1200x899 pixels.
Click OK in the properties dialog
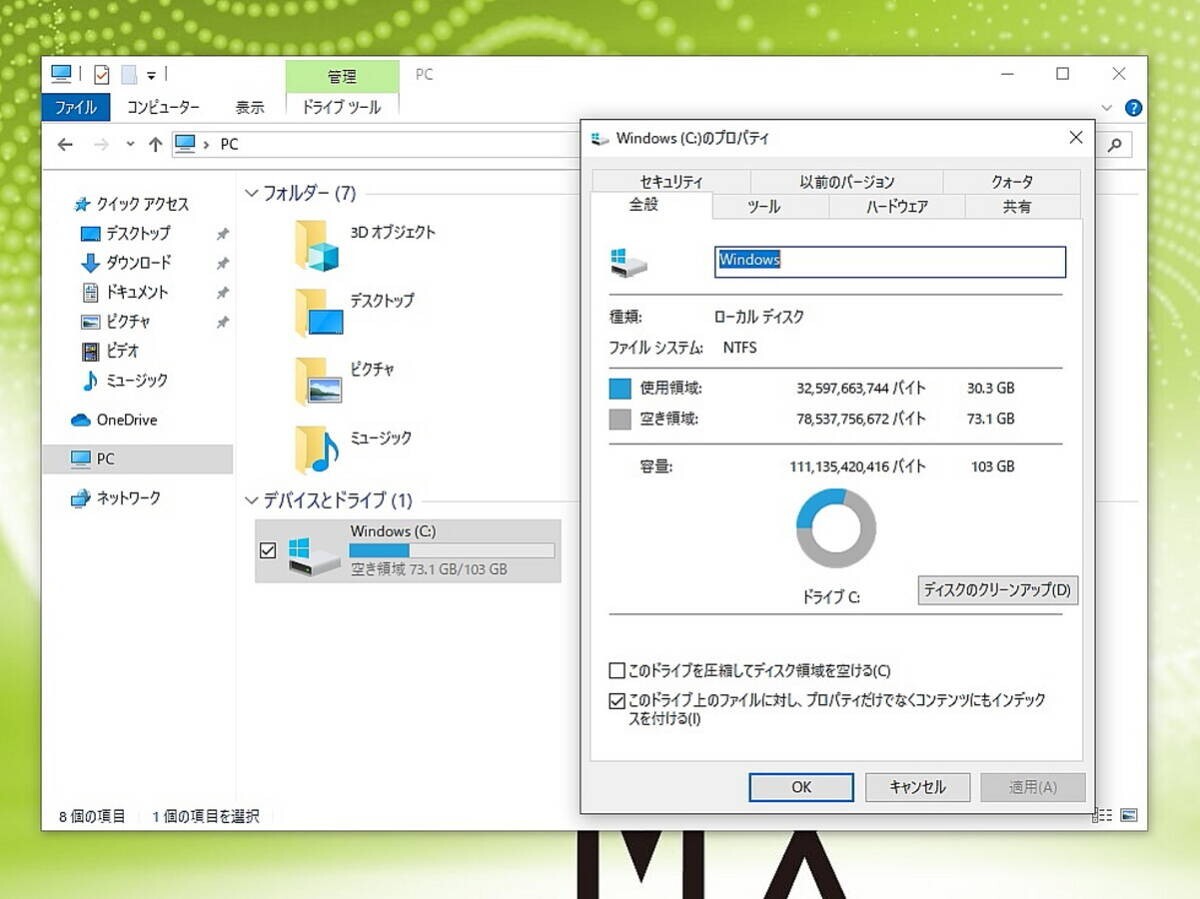801,787
